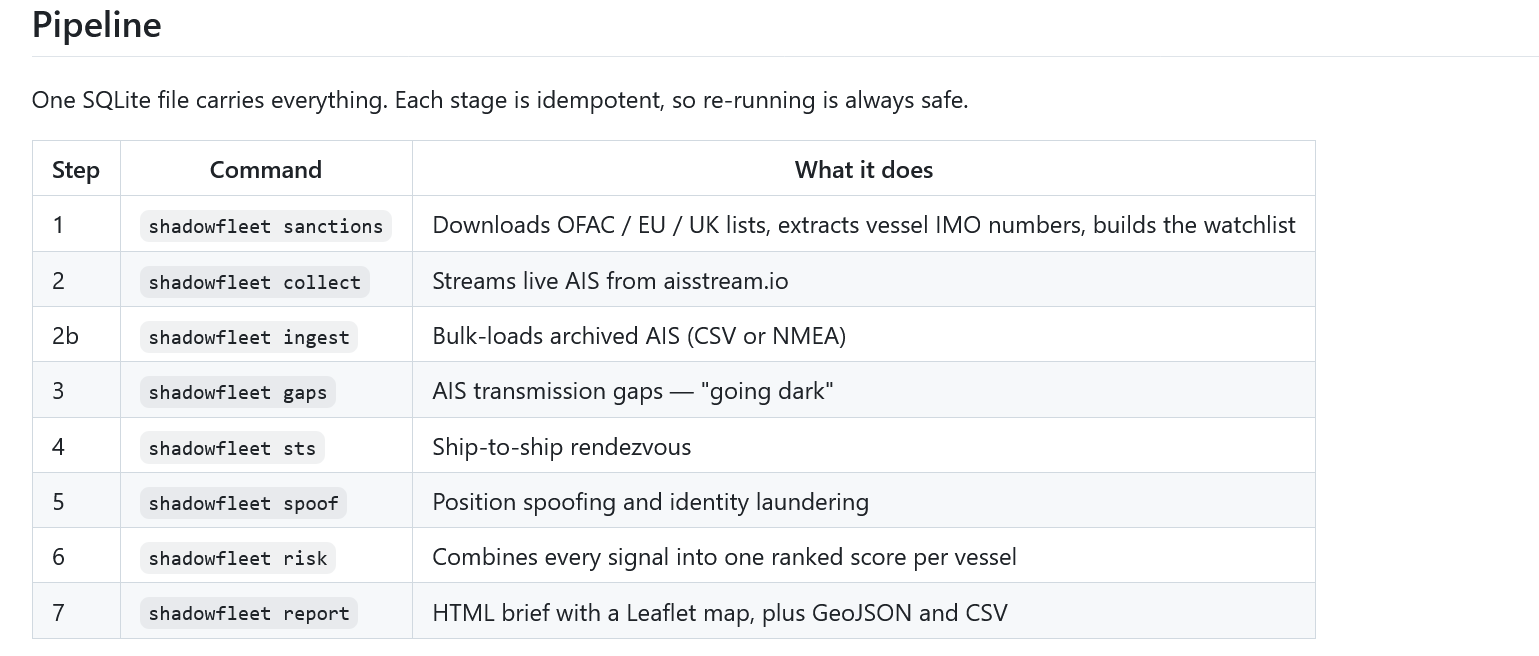Click the HTML brief with Leaflet map description

coord(720,612)
